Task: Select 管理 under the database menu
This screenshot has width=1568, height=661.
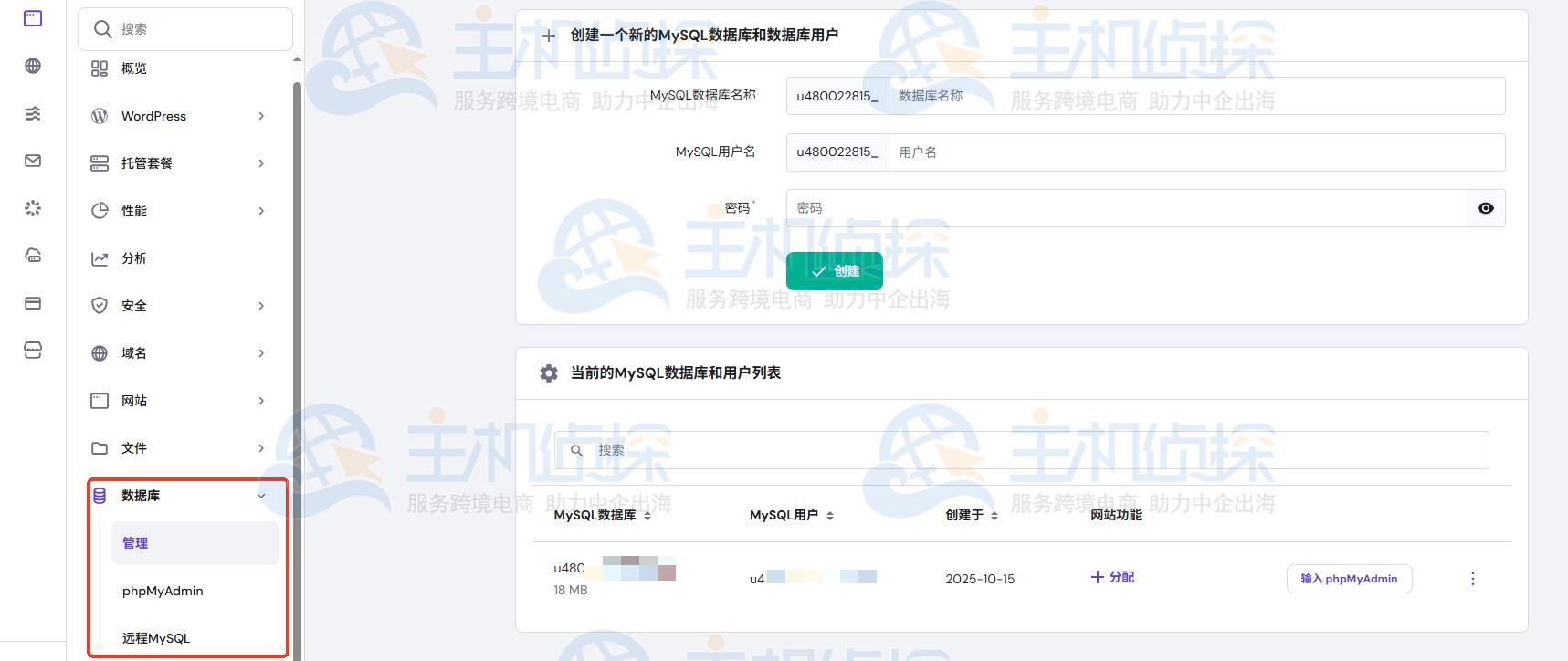Action: point(195,543)
